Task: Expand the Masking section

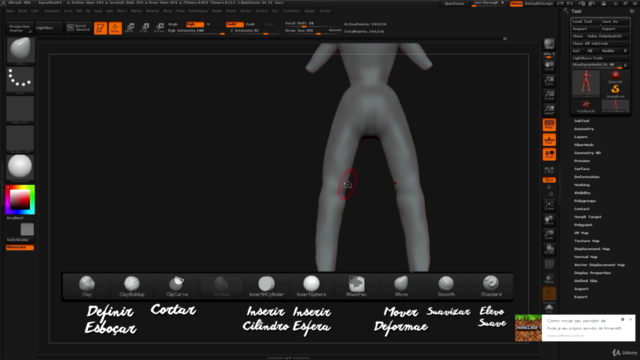Action: [582, 185]
